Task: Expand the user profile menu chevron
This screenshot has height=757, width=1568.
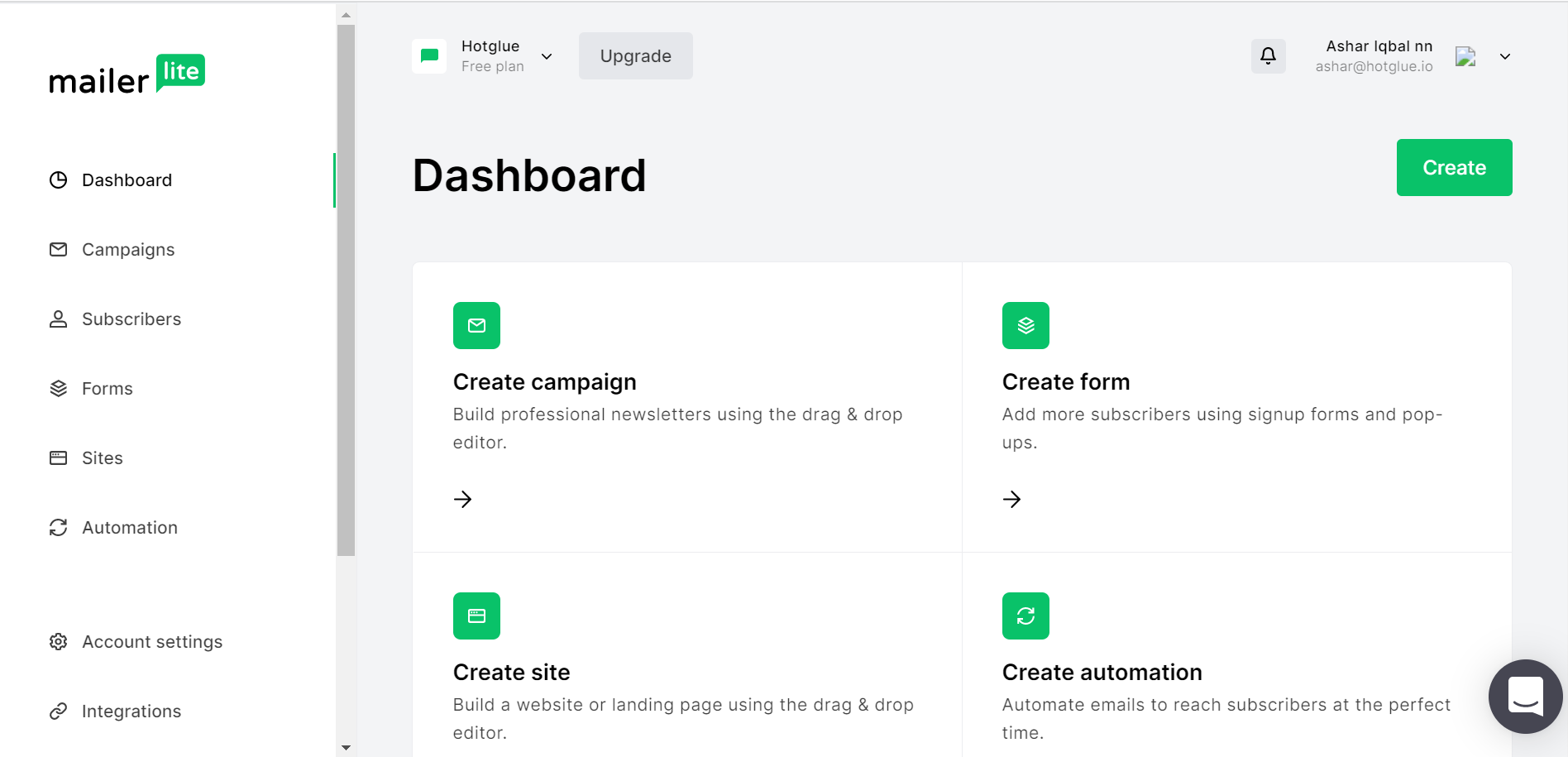Action: tap(1505, 56)
